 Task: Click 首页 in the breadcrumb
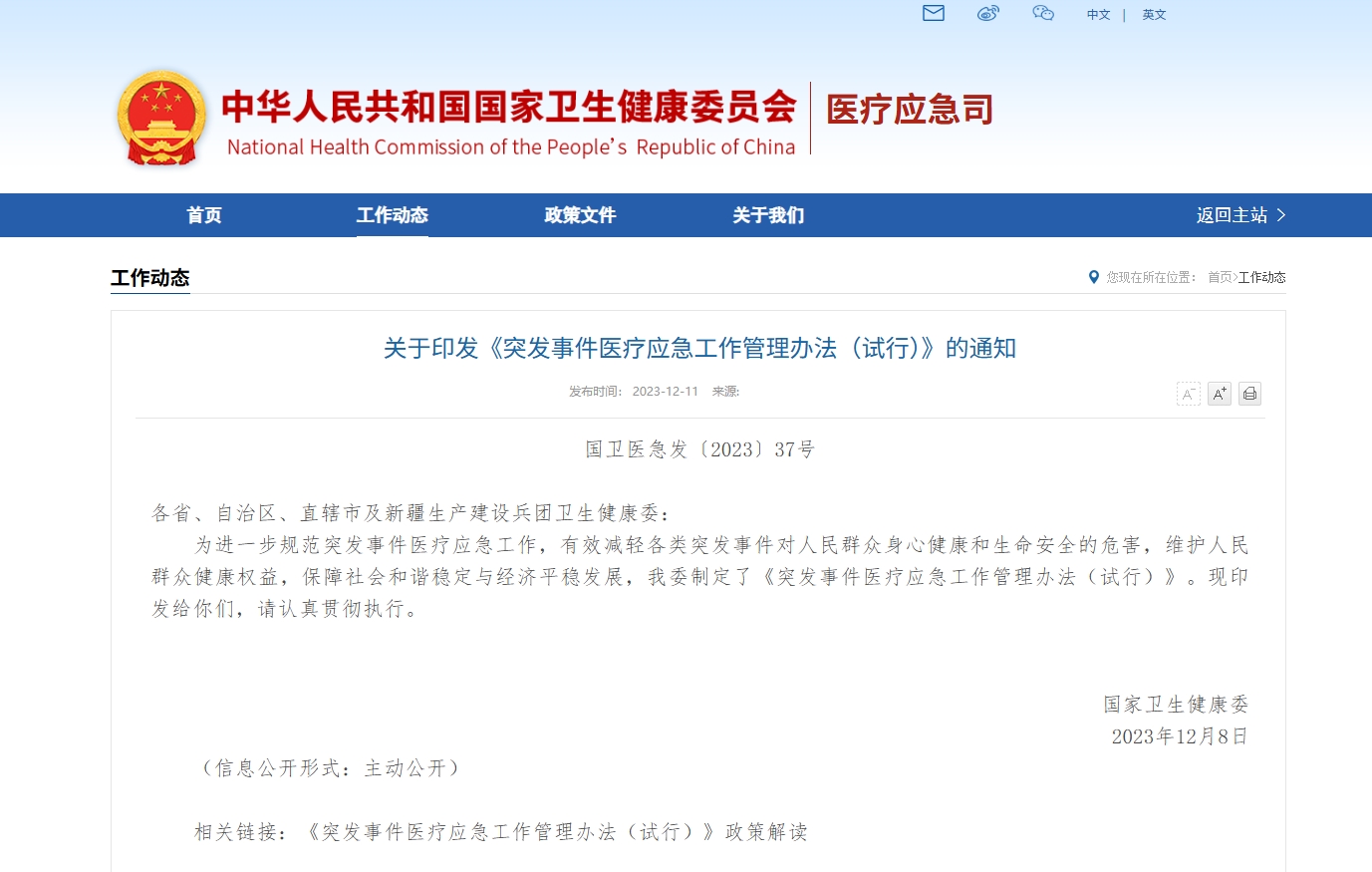(x=1220, y=277)
